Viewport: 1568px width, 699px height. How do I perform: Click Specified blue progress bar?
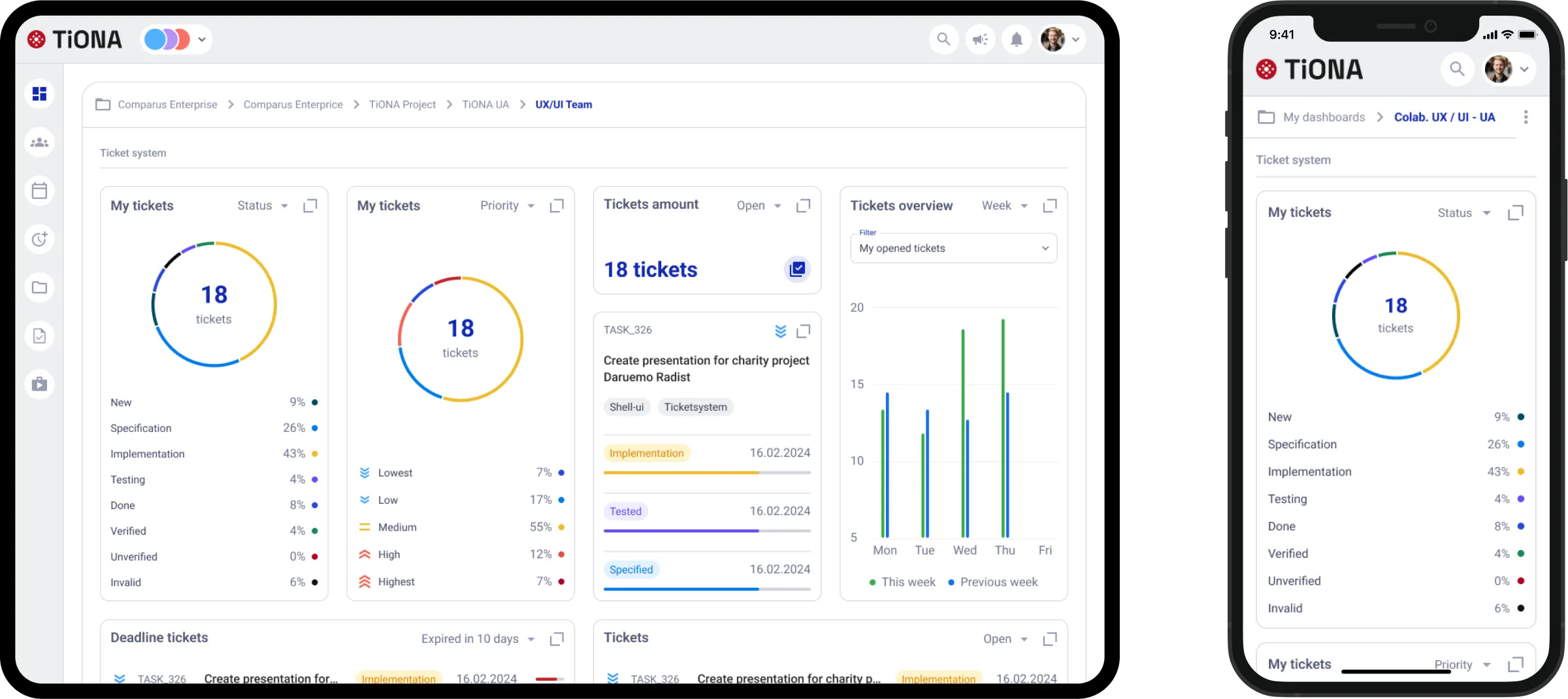[707, 589]
